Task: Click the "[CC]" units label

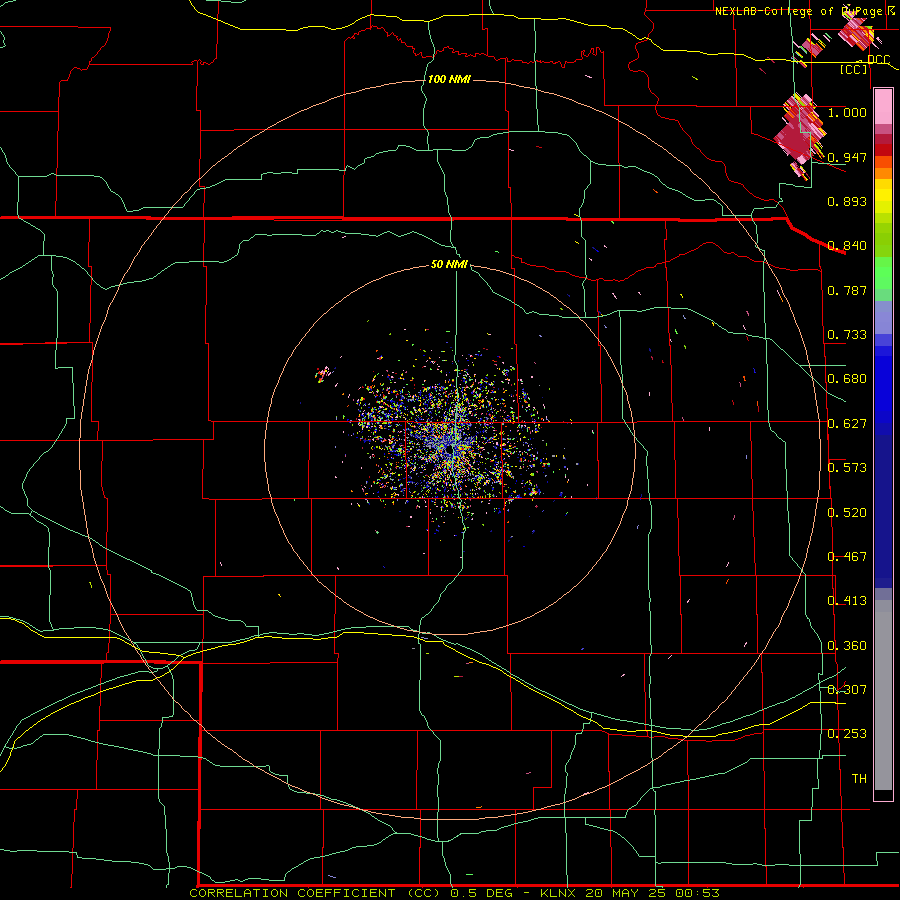Action: [854, 69]
